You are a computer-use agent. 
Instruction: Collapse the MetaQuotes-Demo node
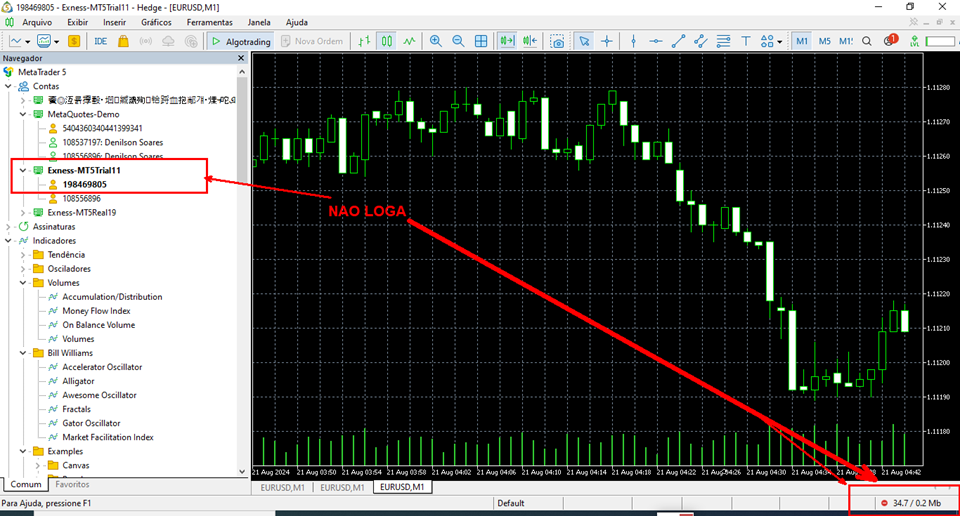(23, 114)
